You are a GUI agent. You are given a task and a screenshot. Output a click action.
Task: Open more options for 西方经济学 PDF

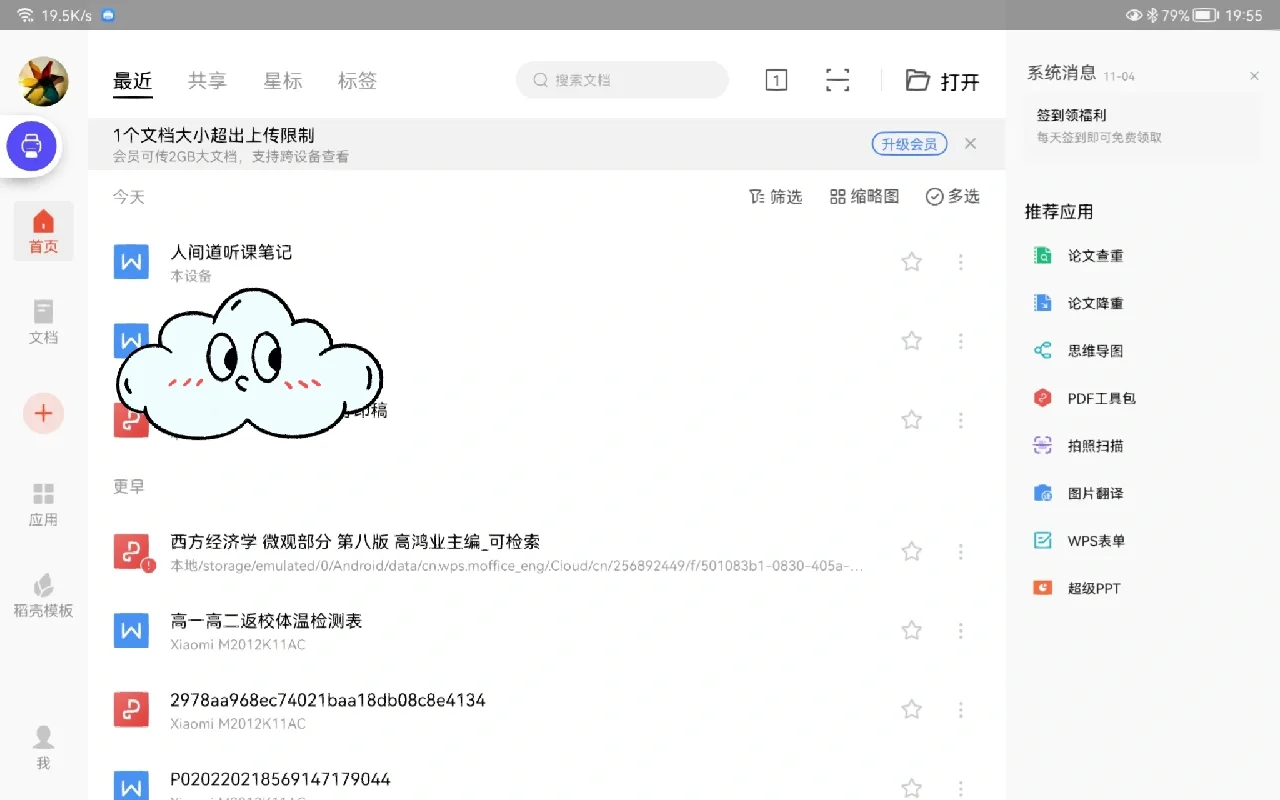click(x=960, y=551)
